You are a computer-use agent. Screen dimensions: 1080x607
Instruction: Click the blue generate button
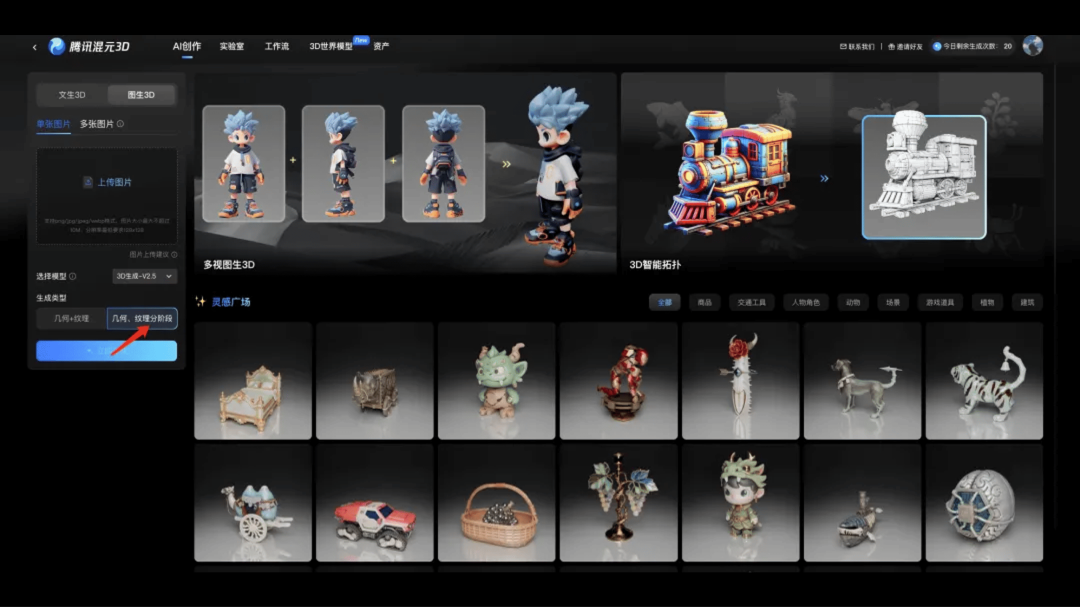pyautogui.click(x=107, y=351)
